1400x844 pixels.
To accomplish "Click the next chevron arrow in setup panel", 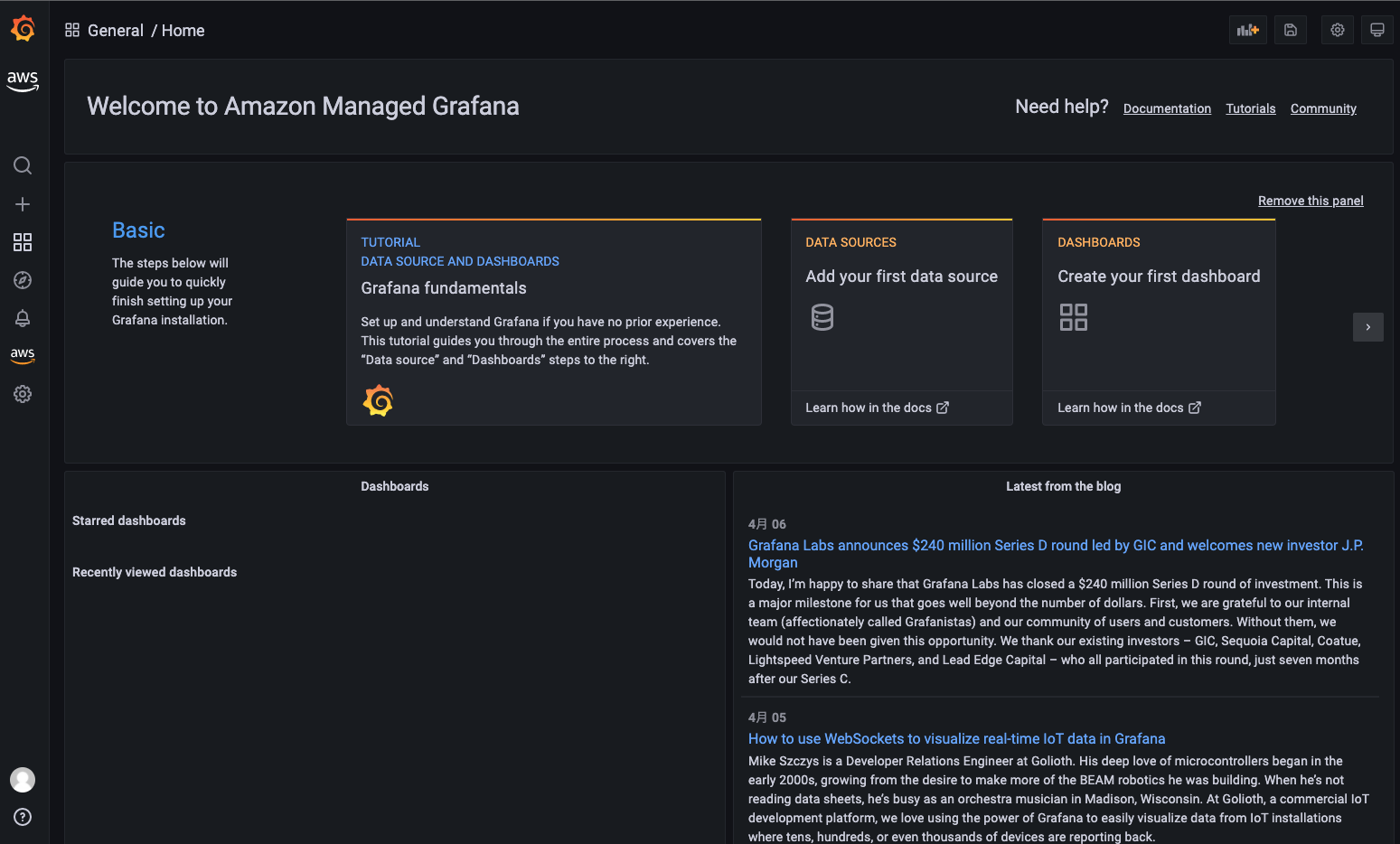I will tap(1368, 327).
